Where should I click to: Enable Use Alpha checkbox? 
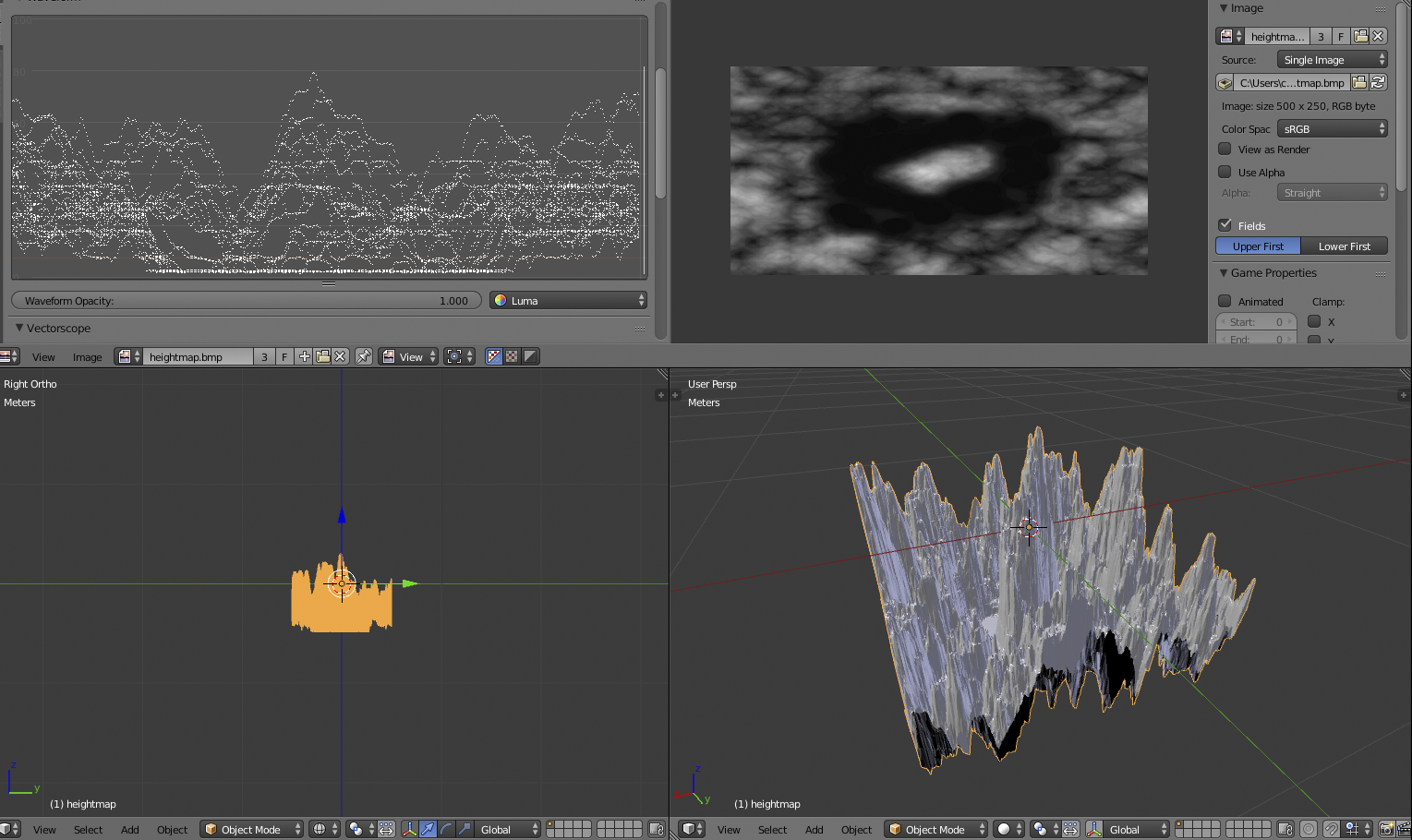click(1225, 172)
